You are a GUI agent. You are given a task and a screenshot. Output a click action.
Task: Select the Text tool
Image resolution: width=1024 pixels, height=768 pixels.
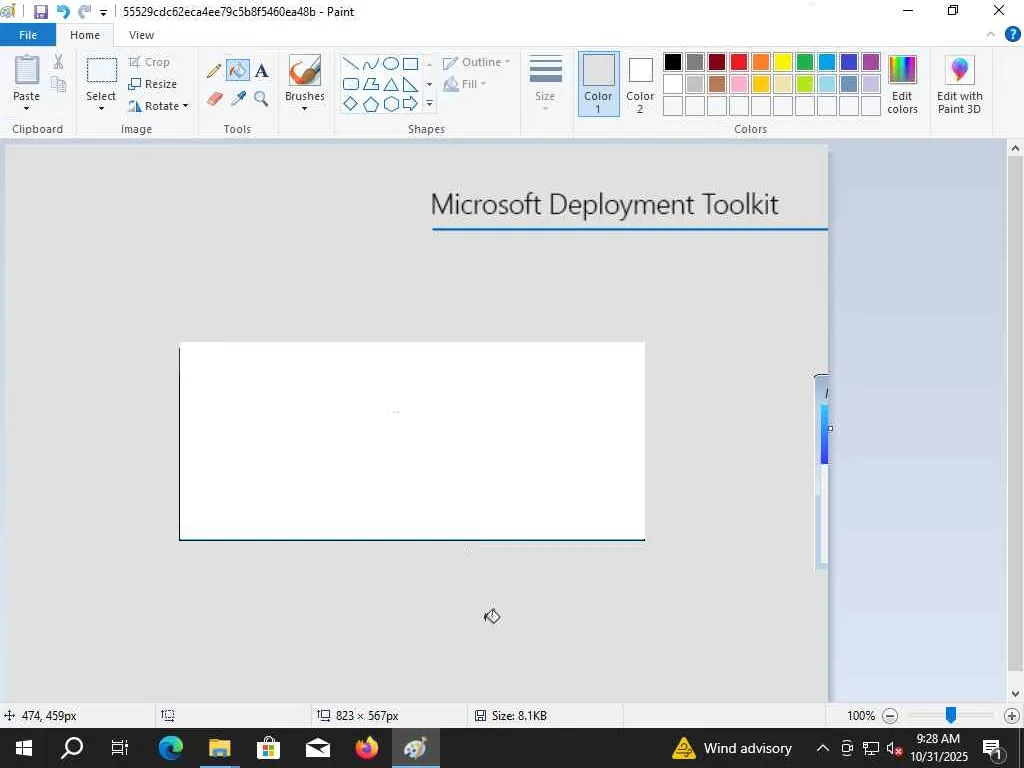261,70
